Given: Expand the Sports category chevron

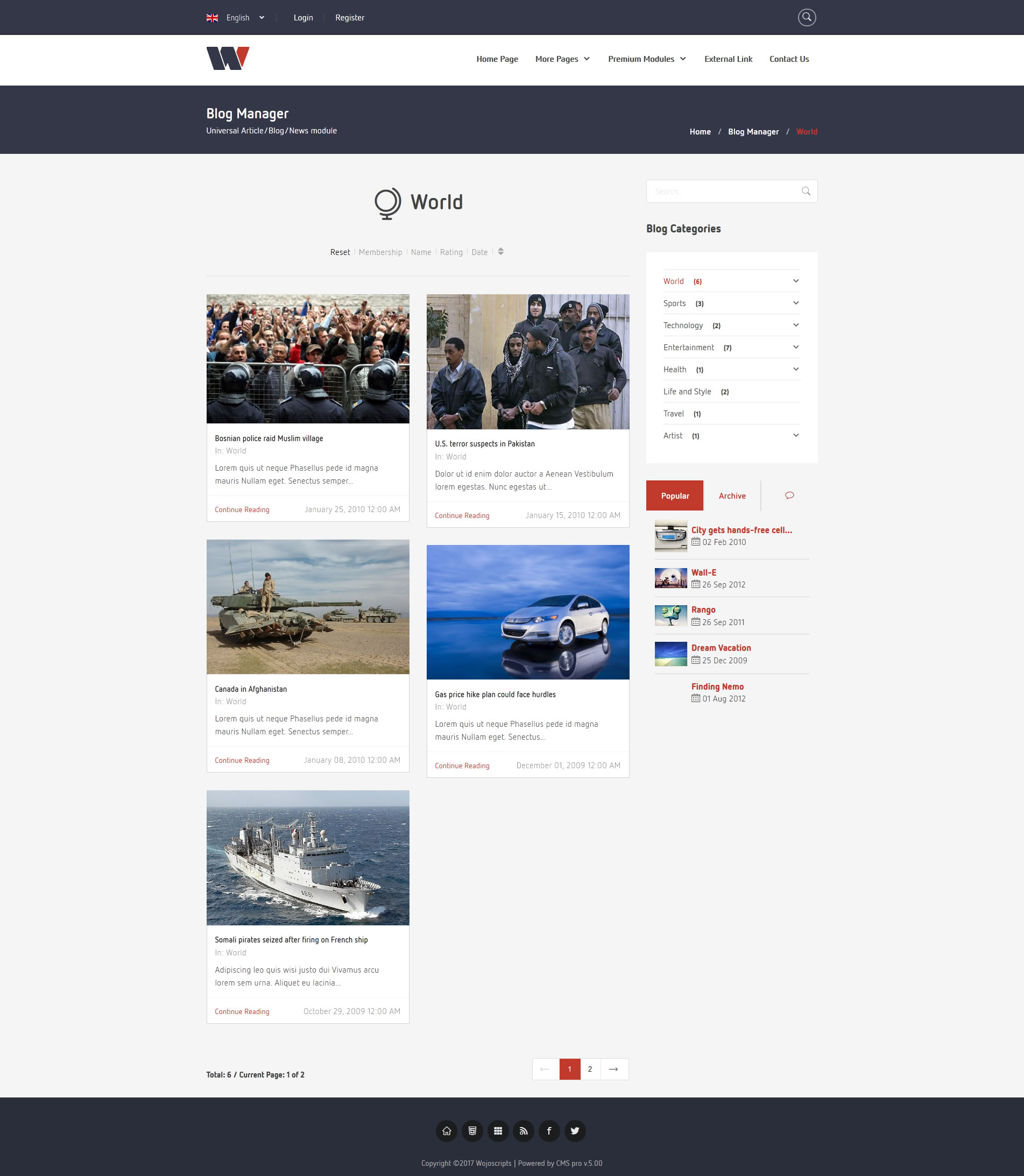Looking at the screenshot, I should click(796, 303).
